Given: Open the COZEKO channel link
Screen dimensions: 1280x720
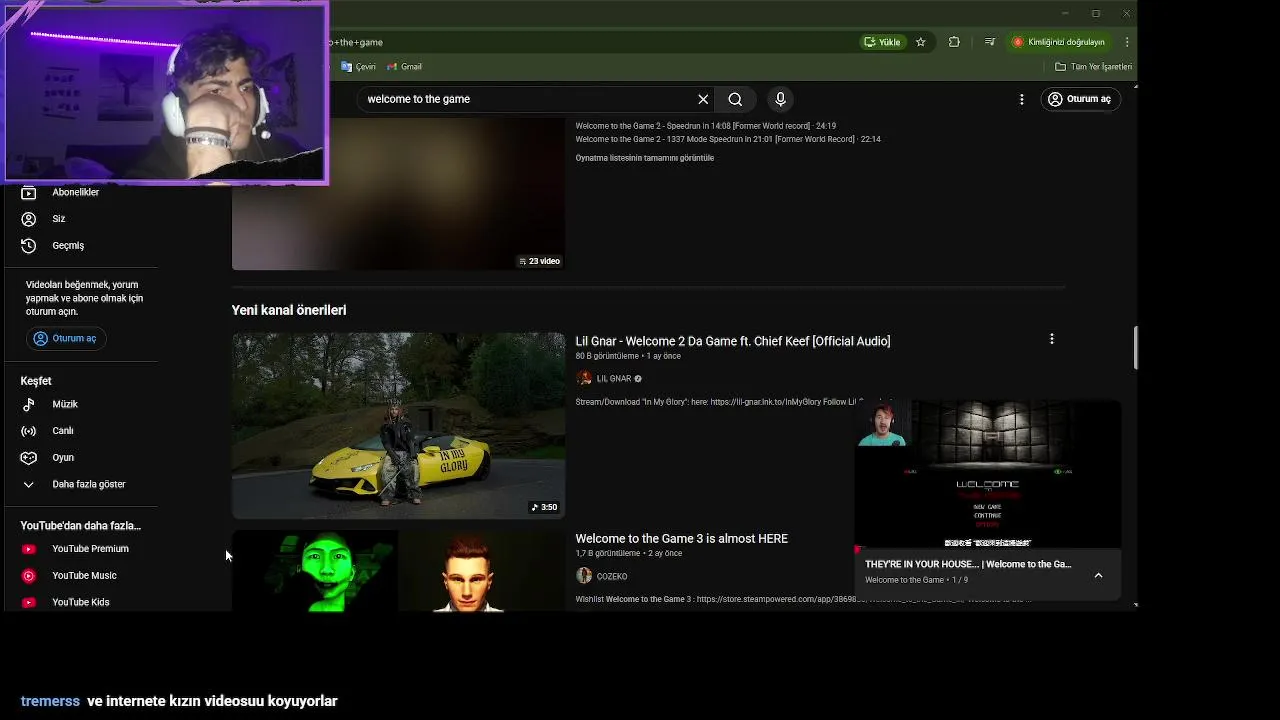Looking at the screenshot, I should 612,576.
